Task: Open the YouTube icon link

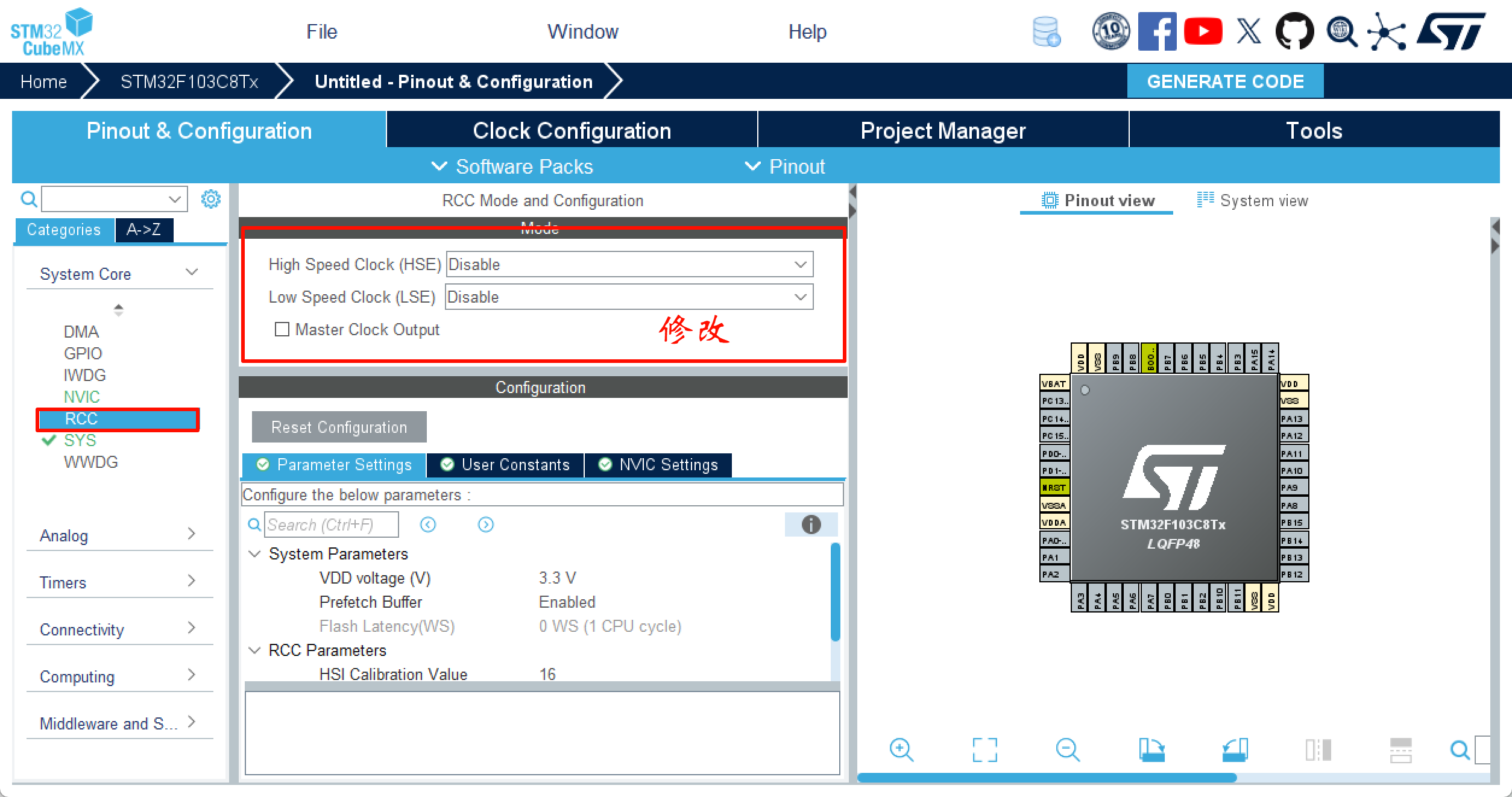Action: (1203, 31)
